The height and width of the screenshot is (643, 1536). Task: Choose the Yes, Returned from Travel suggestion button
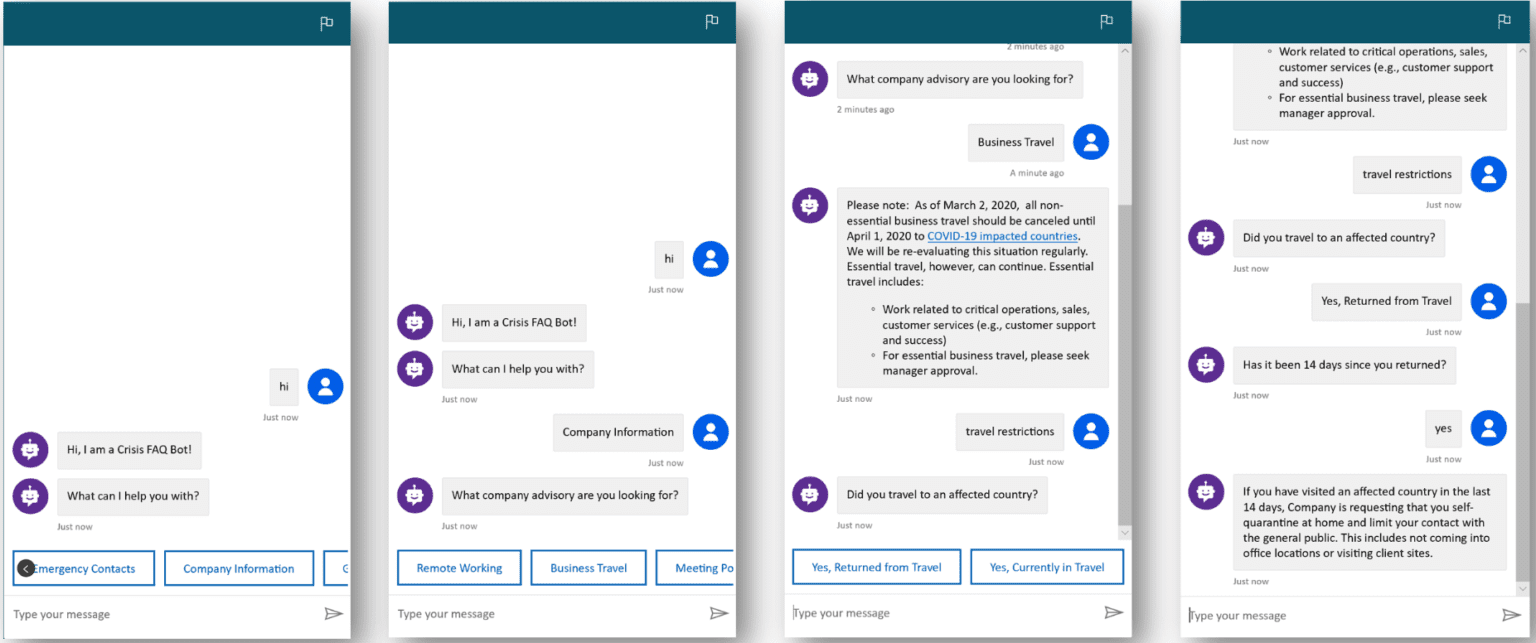[x=876, y=567]
